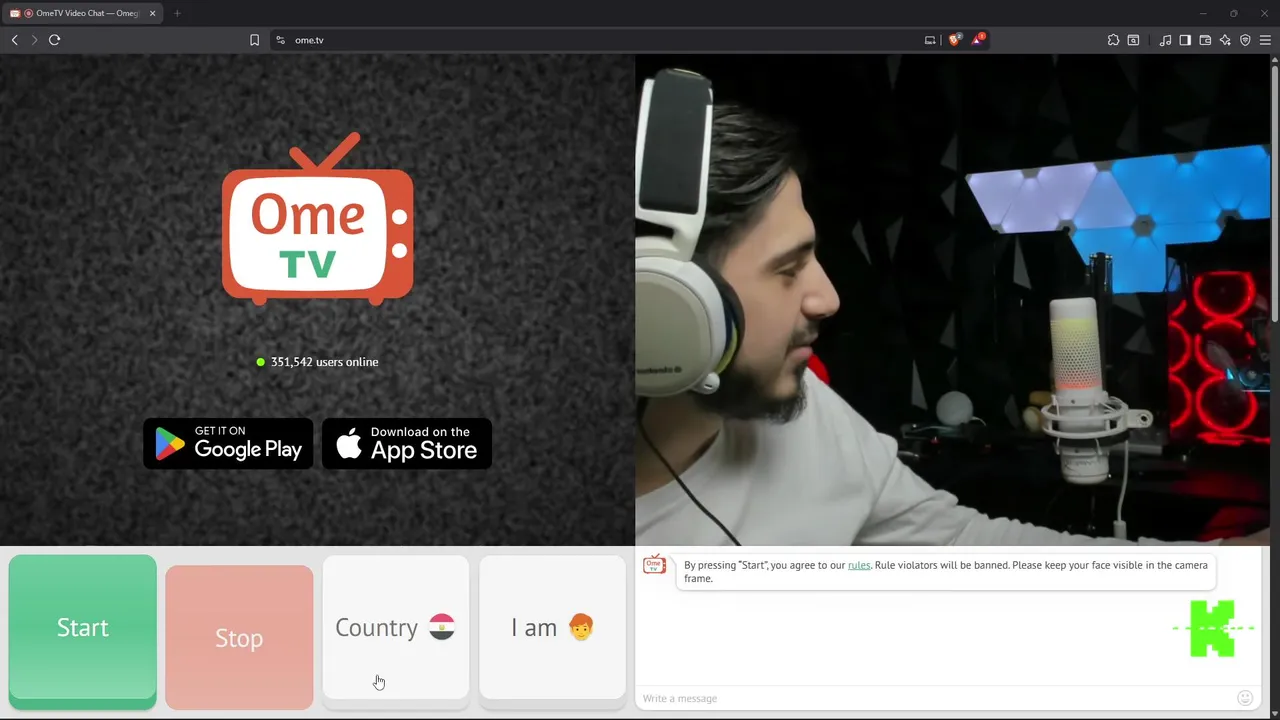Open the browser hamburger main menu
1280x720 pixels.
point(1265,40)
